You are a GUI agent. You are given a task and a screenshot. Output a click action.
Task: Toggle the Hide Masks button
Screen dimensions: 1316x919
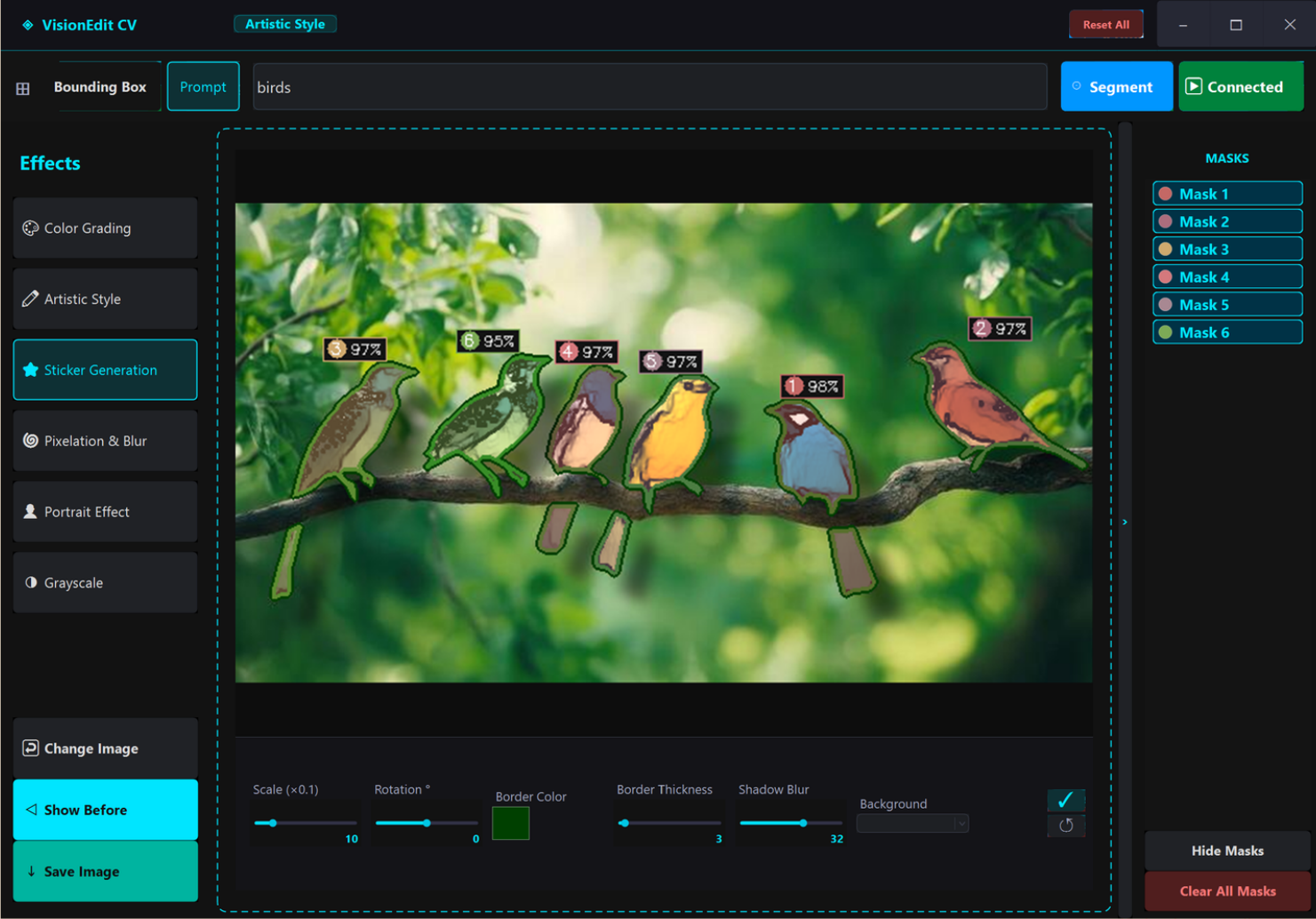(1227, 851)
